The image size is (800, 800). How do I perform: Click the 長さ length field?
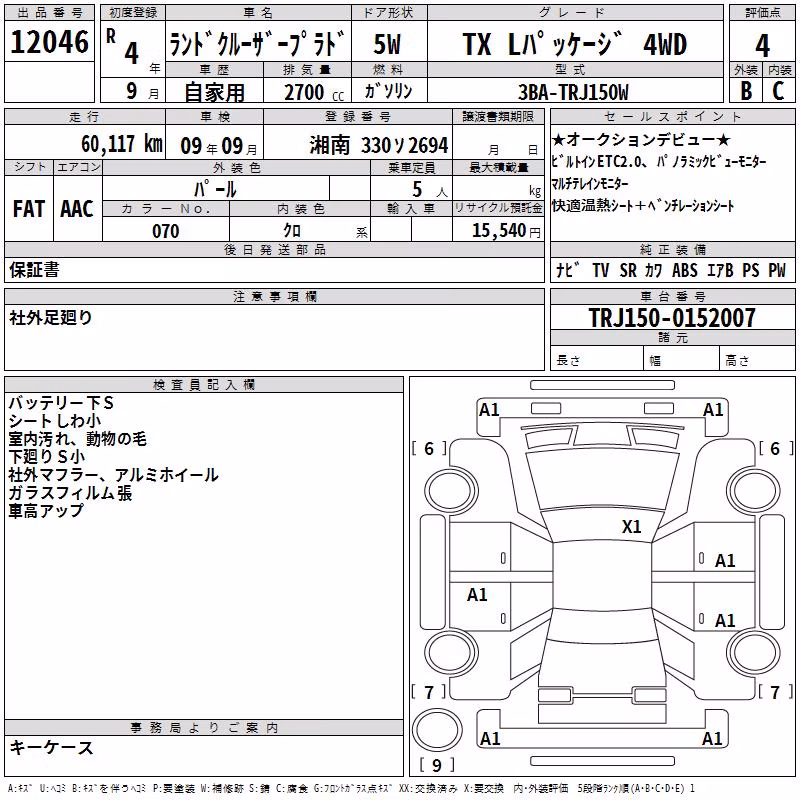coord(596,360)
